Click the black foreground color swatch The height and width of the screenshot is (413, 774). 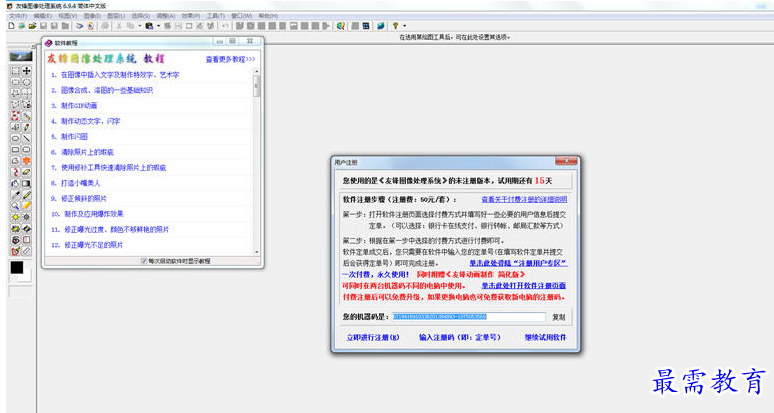(17, 267)
